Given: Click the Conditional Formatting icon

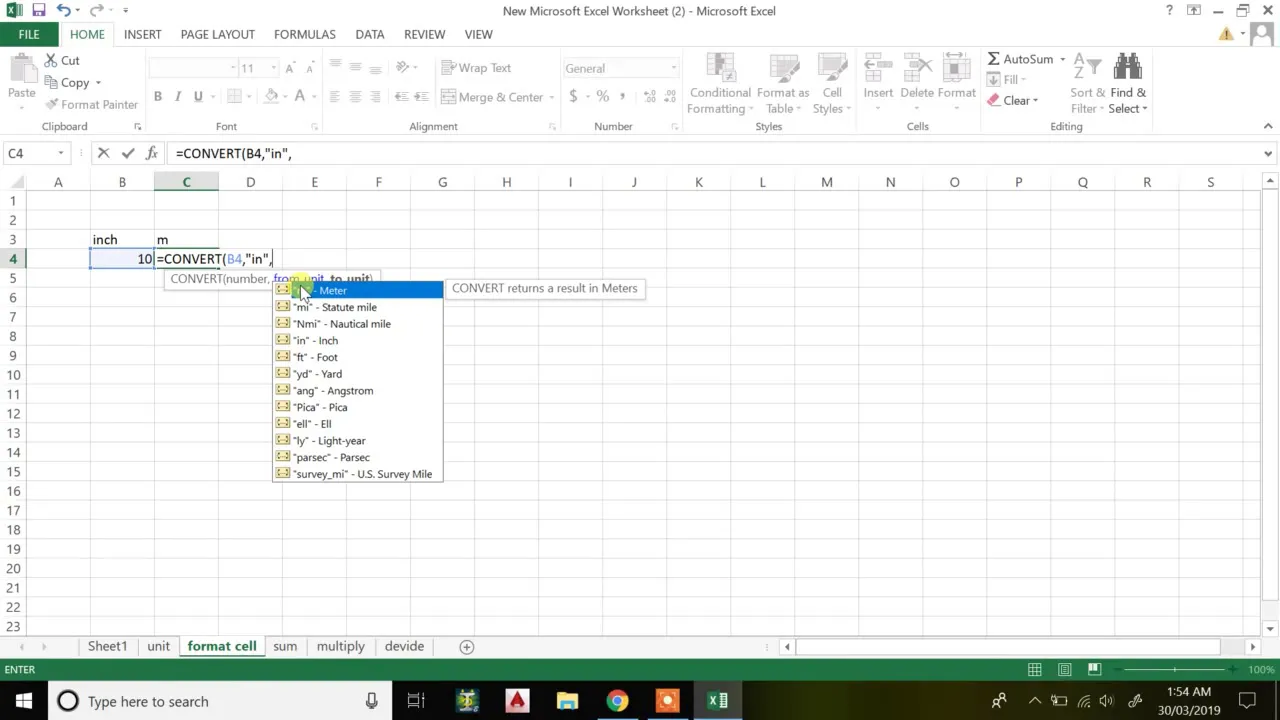Looking at the screenshot, I should click(x=720, y=68).
